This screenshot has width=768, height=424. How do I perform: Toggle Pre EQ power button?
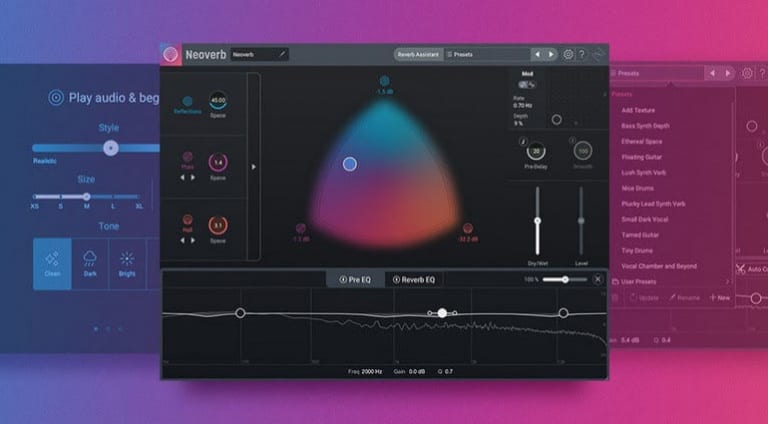point(343,280)
